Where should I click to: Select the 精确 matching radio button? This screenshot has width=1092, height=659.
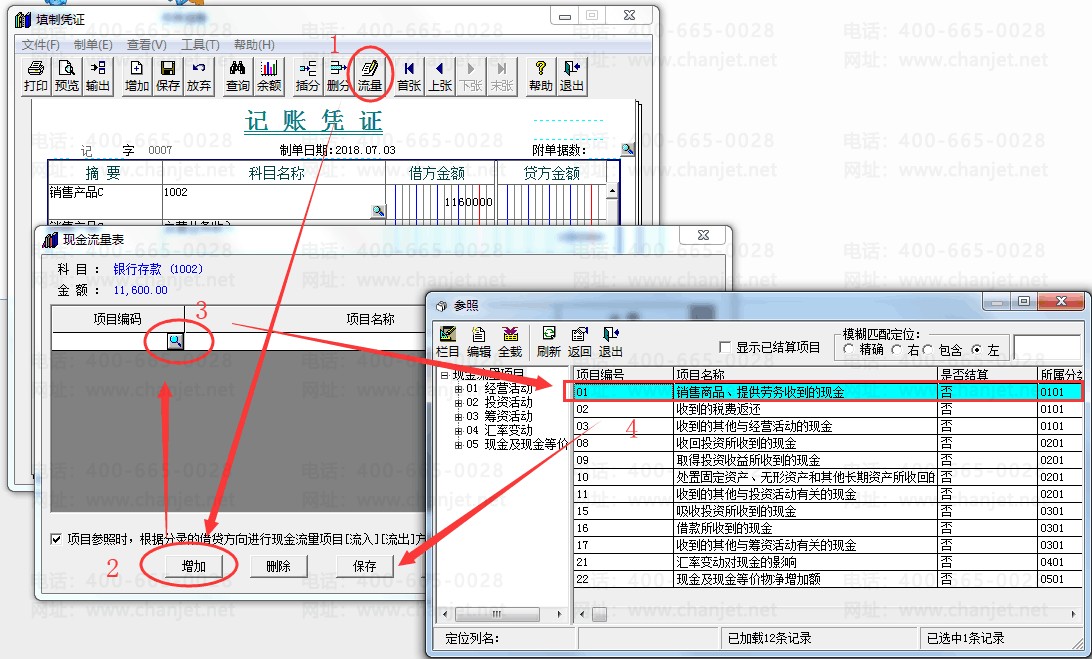tap(848, 349)
